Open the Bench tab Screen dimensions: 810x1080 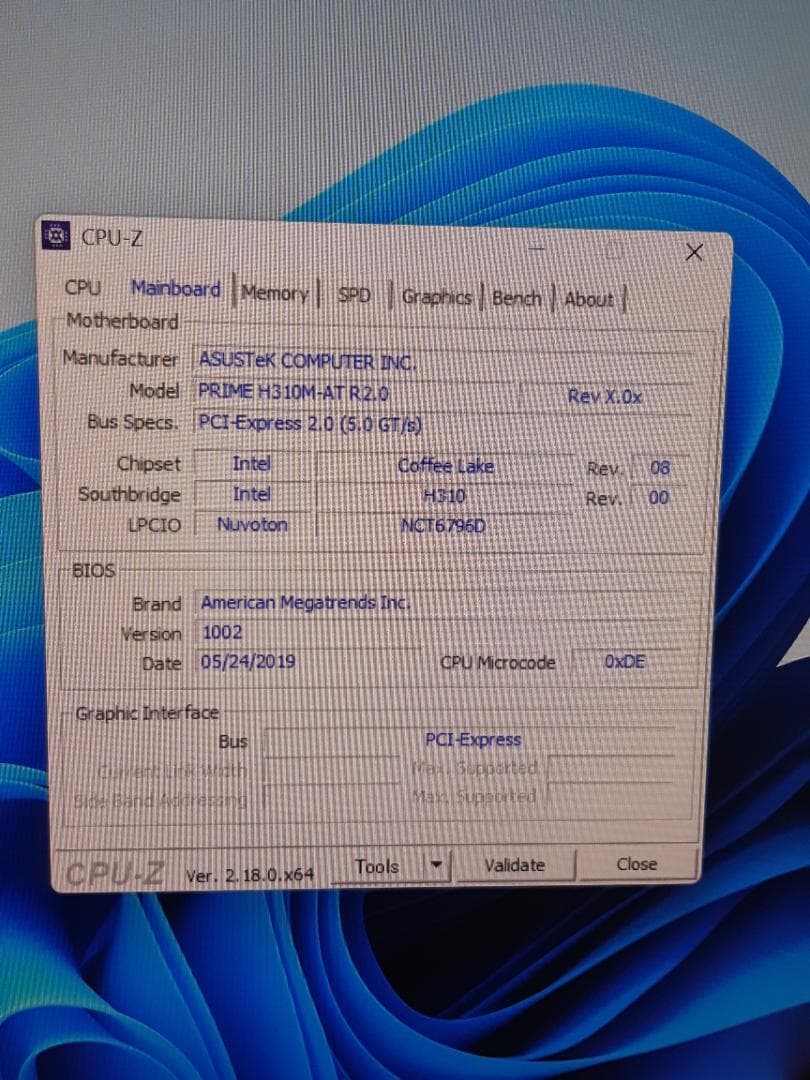tap(517, 298)
